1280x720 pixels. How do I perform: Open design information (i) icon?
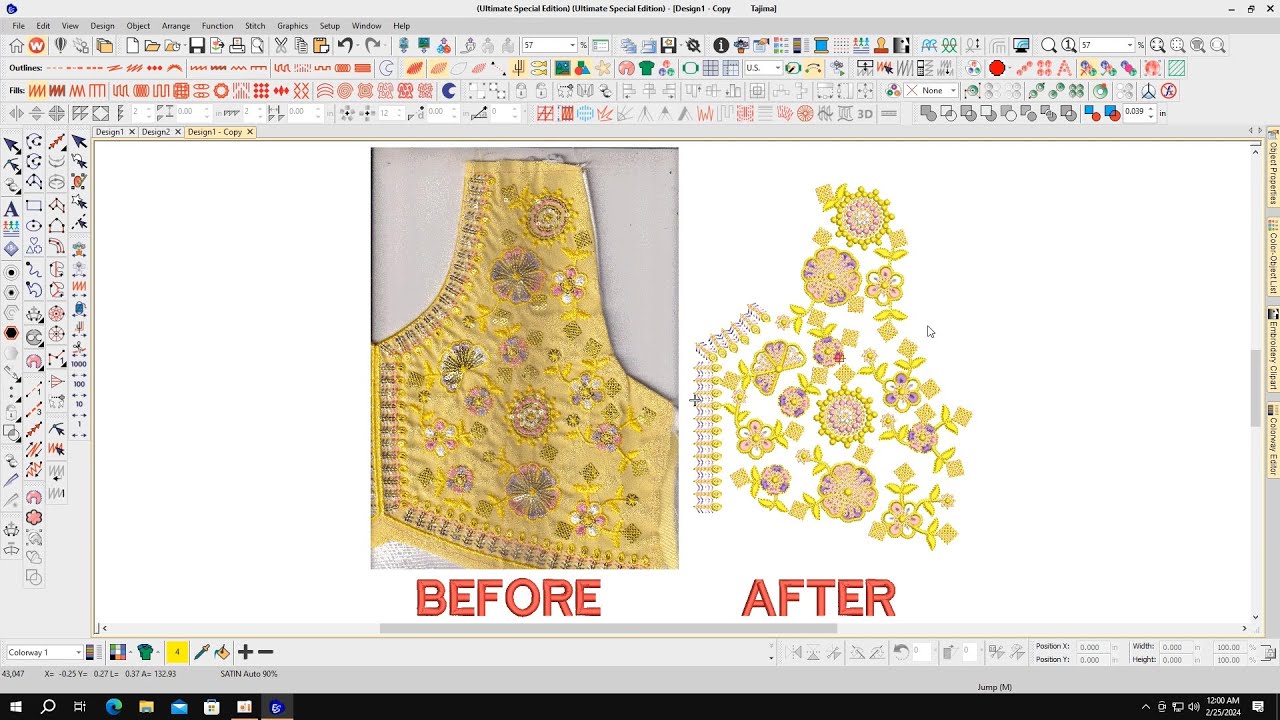(721, 45)
